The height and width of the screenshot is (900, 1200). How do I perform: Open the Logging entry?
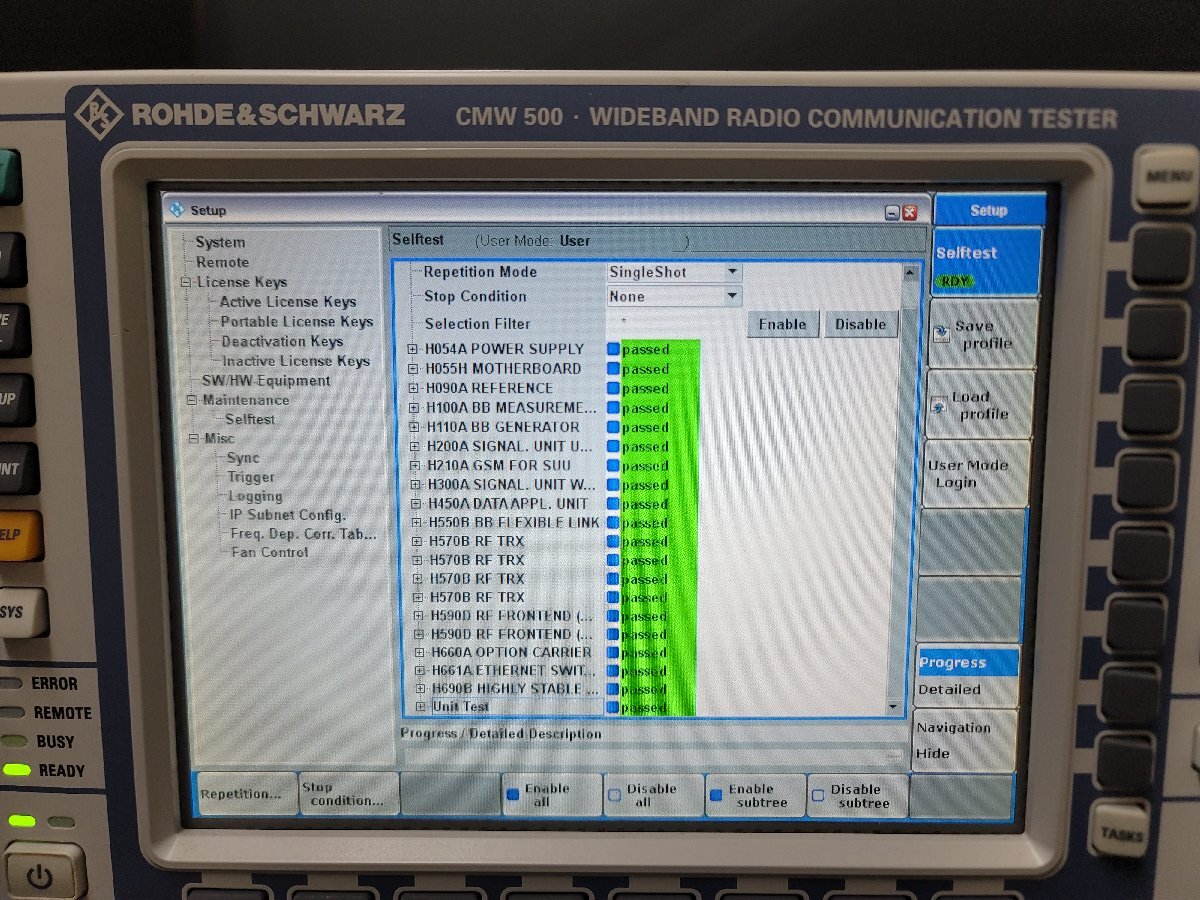coord(255,496)
